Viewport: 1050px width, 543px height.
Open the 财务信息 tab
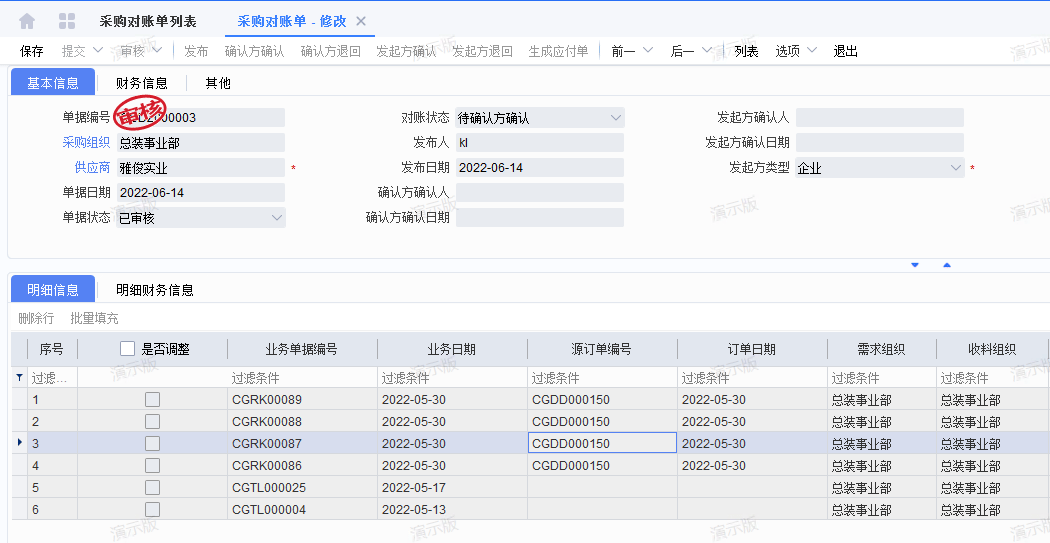142,83
